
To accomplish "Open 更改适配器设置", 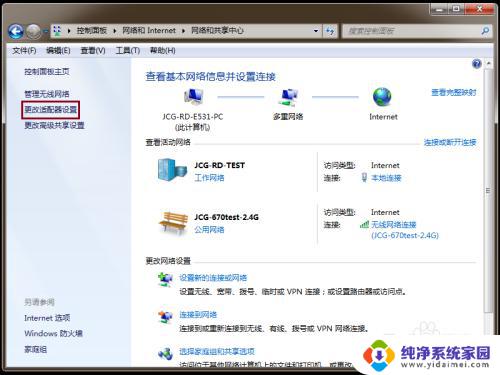I will coord(51,110).
